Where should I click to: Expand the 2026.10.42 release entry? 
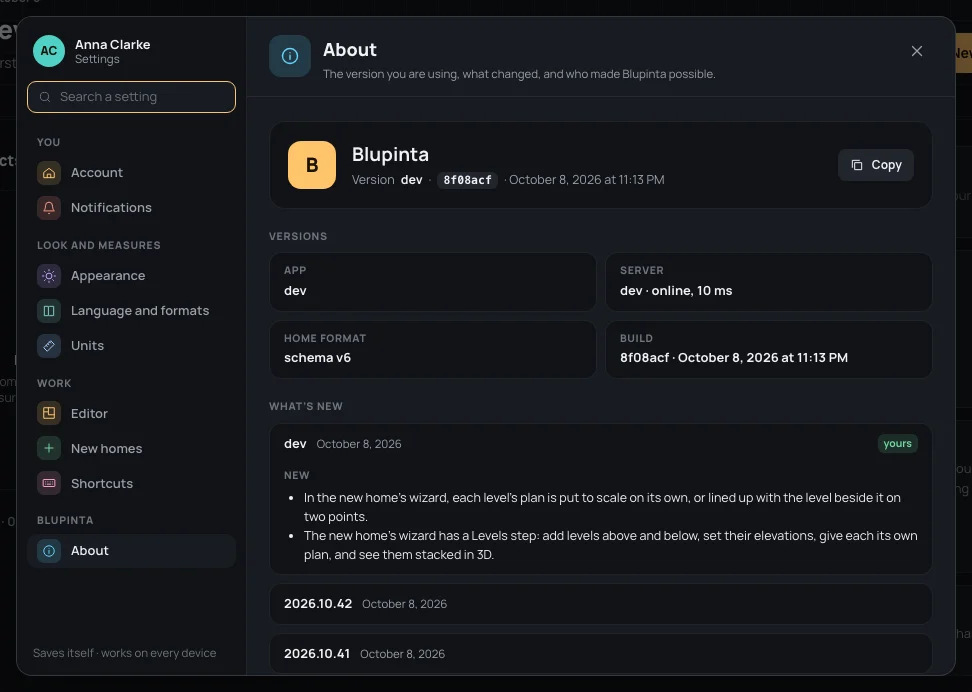click(x=601, y=604)
